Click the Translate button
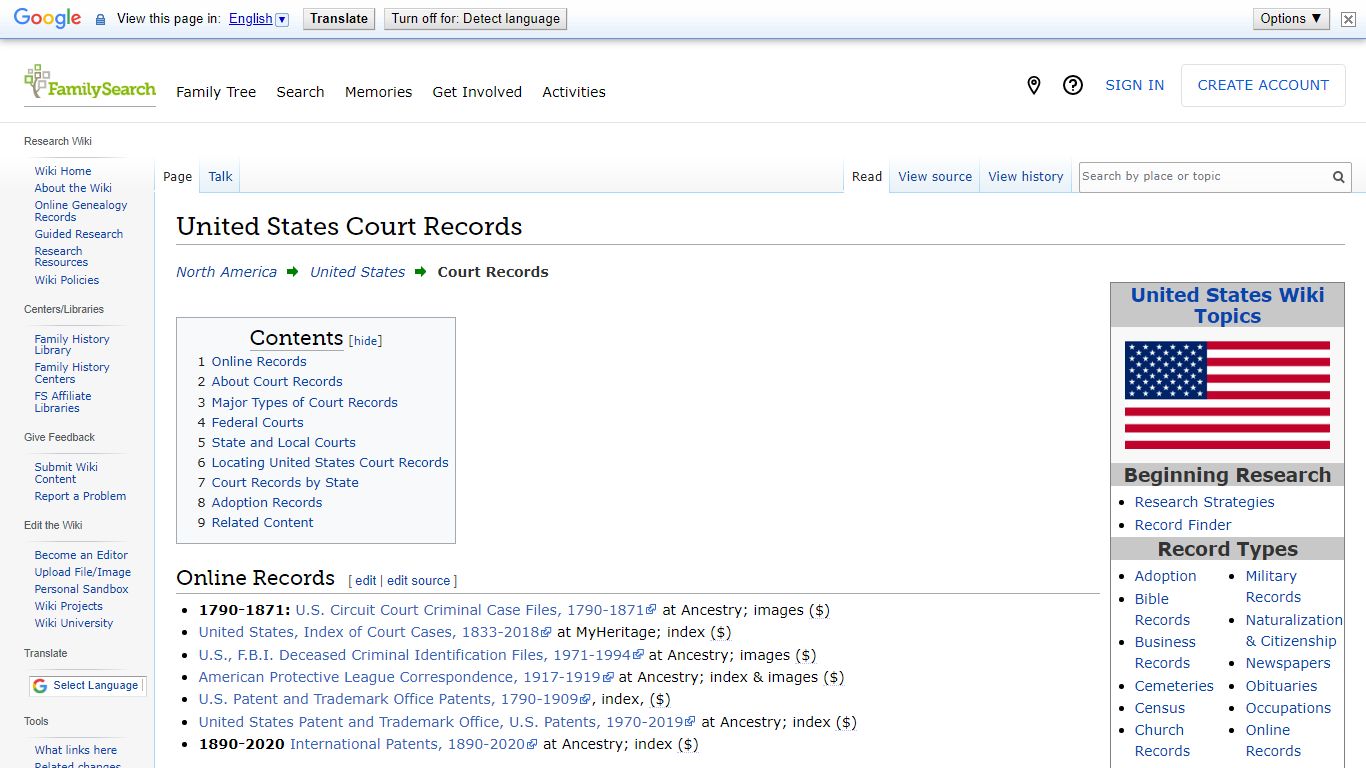Viewport: 1366px width, 768px height. [x=339, y=19]
